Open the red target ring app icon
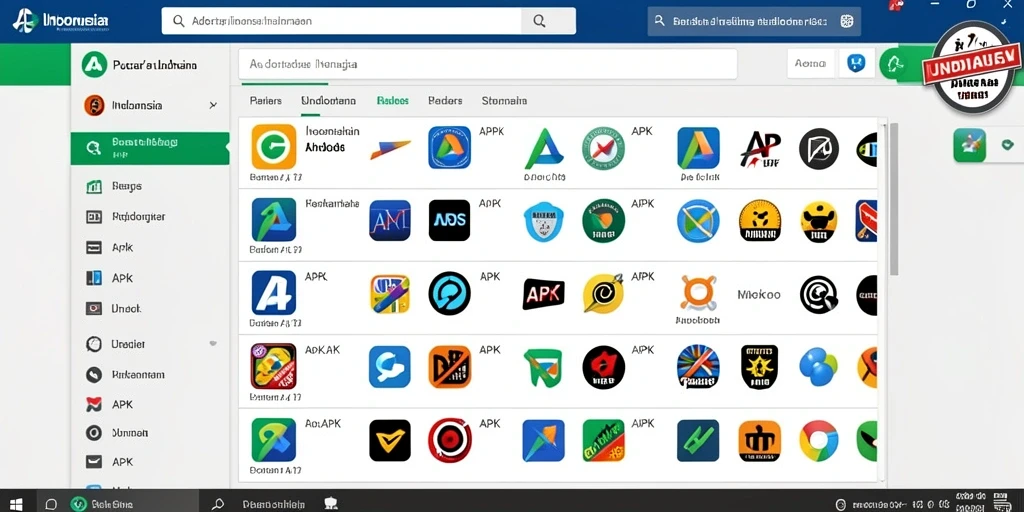The image size is (1024, 512). point(449,440)
